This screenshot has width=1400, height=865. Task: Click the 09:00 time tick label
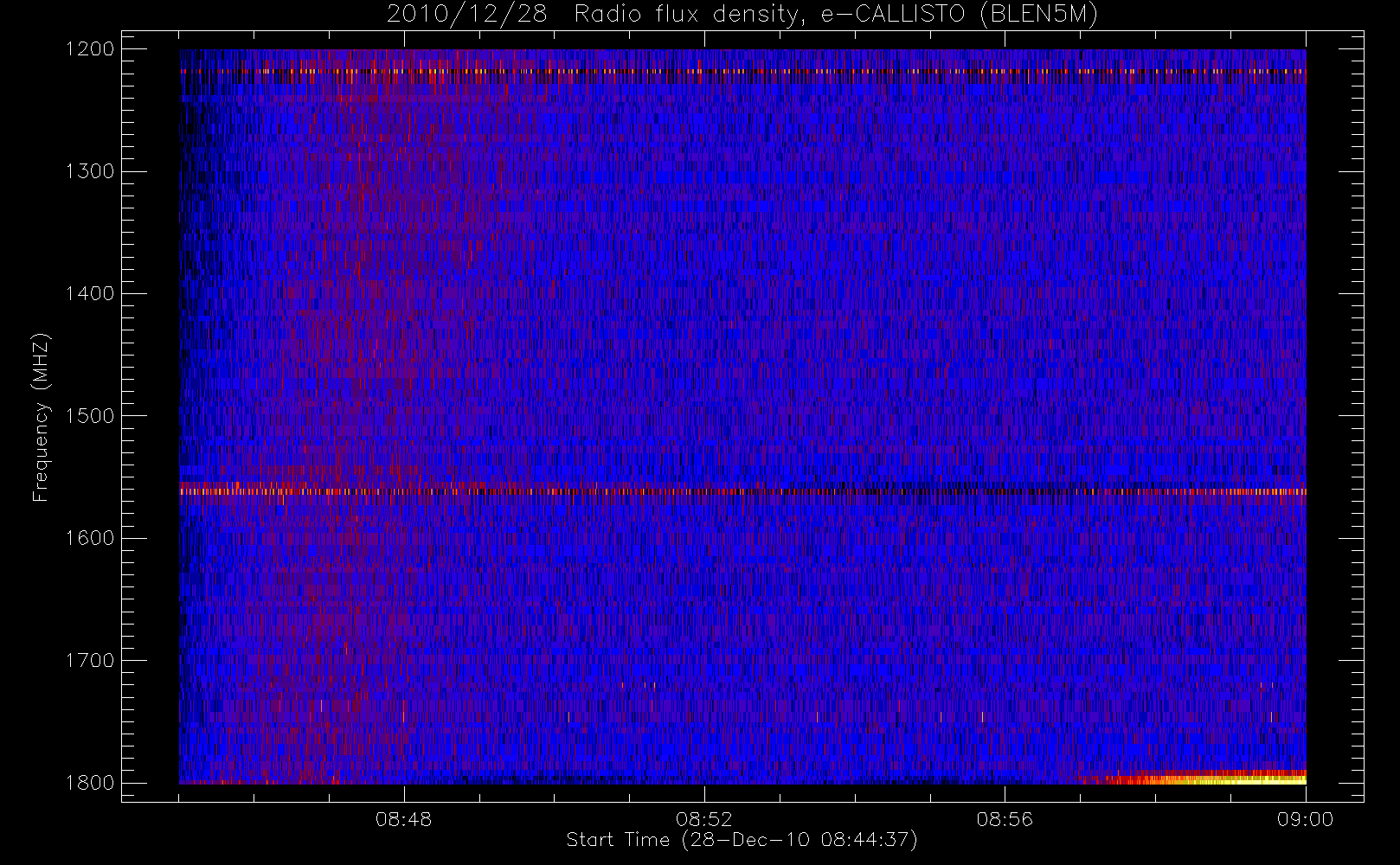(1305, 819)
